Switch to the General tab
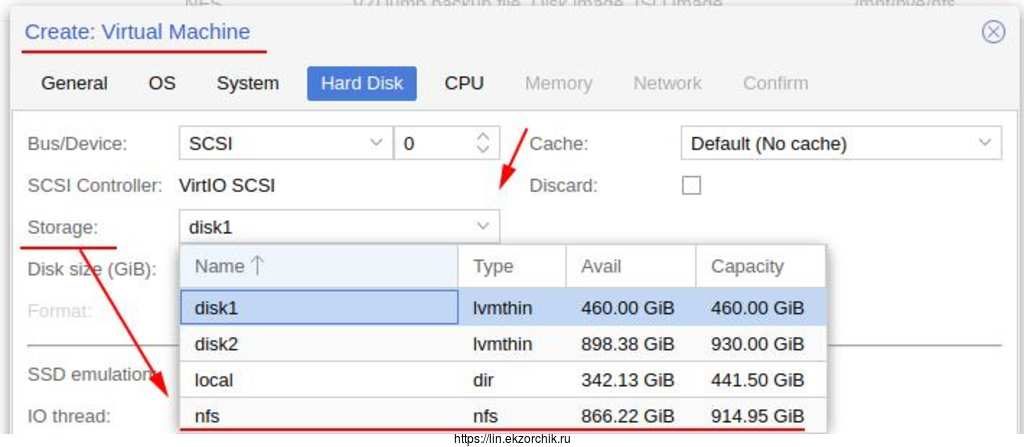This screenshot has width=1024, height=447. [74, 83]
